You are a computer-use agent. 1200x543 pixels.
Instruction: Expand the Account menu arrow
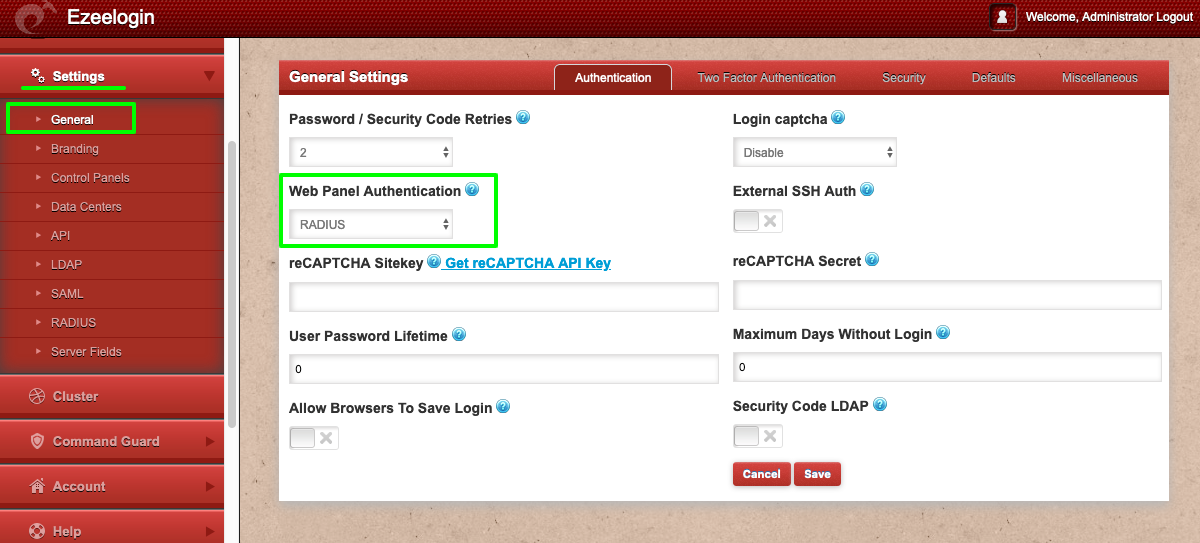[209, 486]
